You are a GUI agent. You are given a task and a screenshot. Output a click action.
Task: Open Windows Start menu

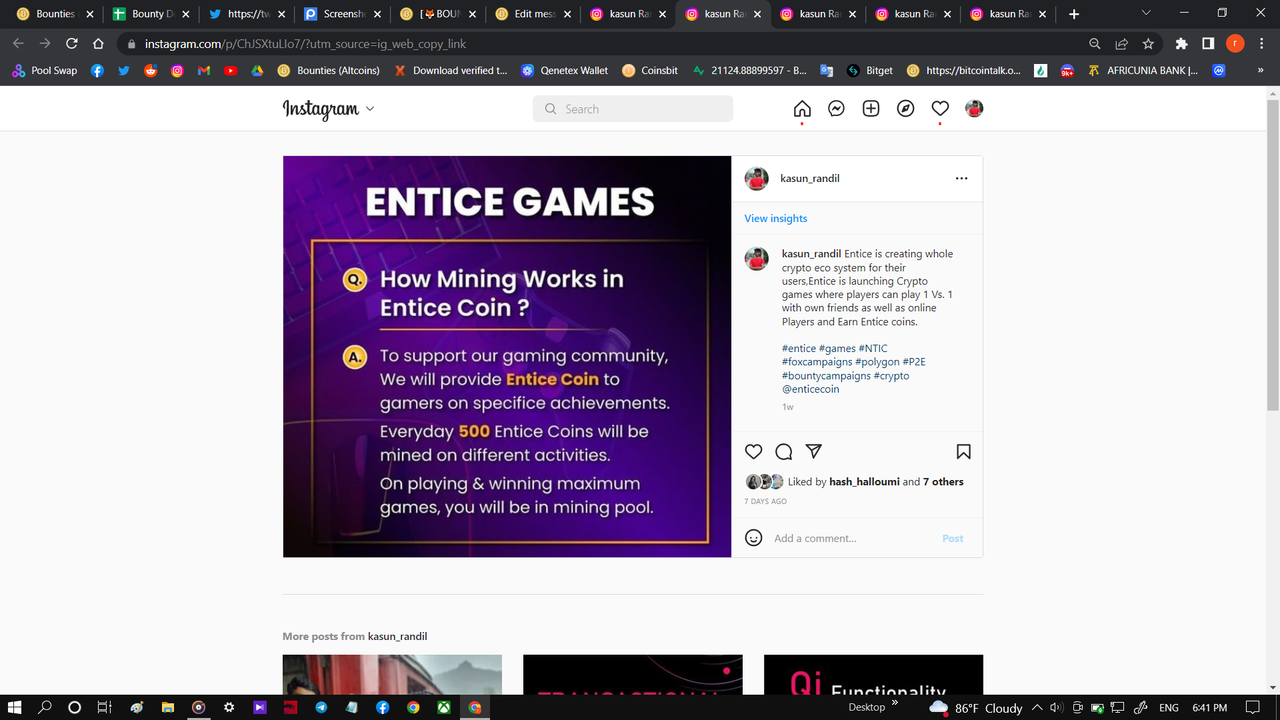(16, 707)
